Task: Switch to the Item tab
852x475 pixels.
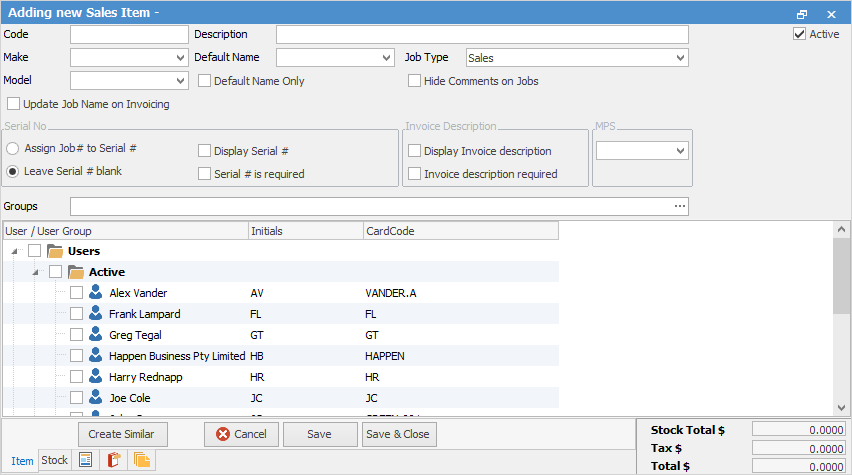Action: [22, 461]
